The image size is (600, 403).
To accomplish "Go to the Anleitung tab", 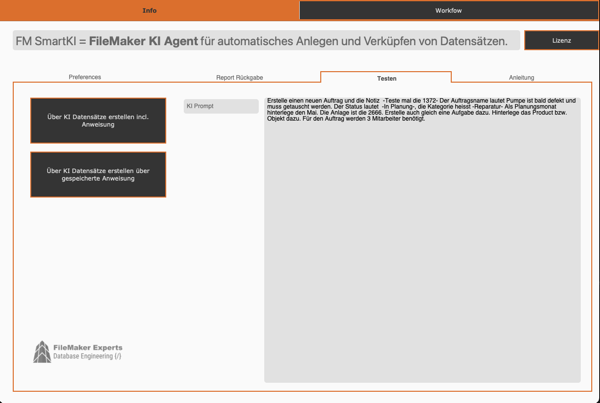I will [x=521, y=77].
